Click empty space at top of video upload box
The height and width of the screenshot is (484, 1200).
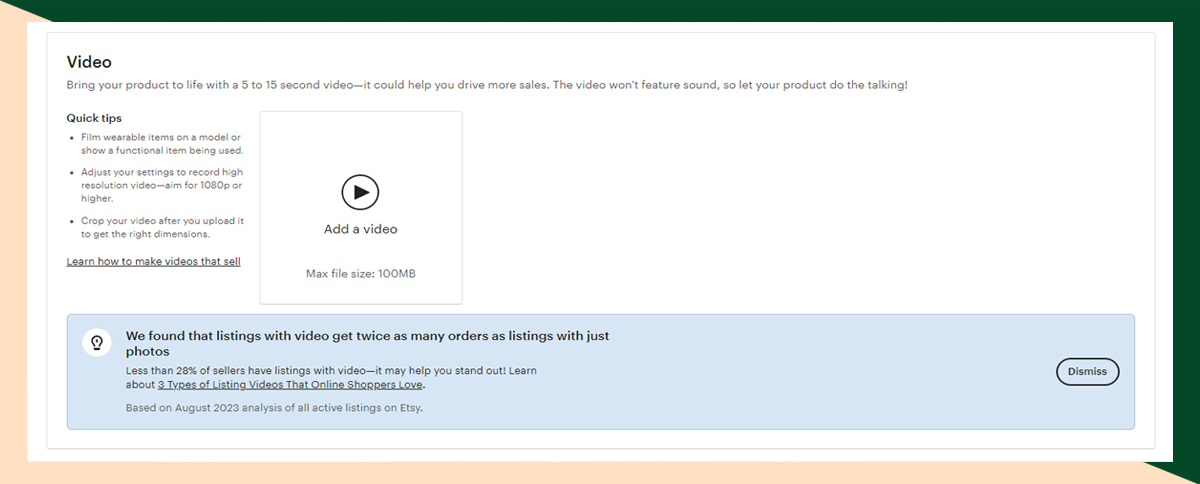(360, 135)
